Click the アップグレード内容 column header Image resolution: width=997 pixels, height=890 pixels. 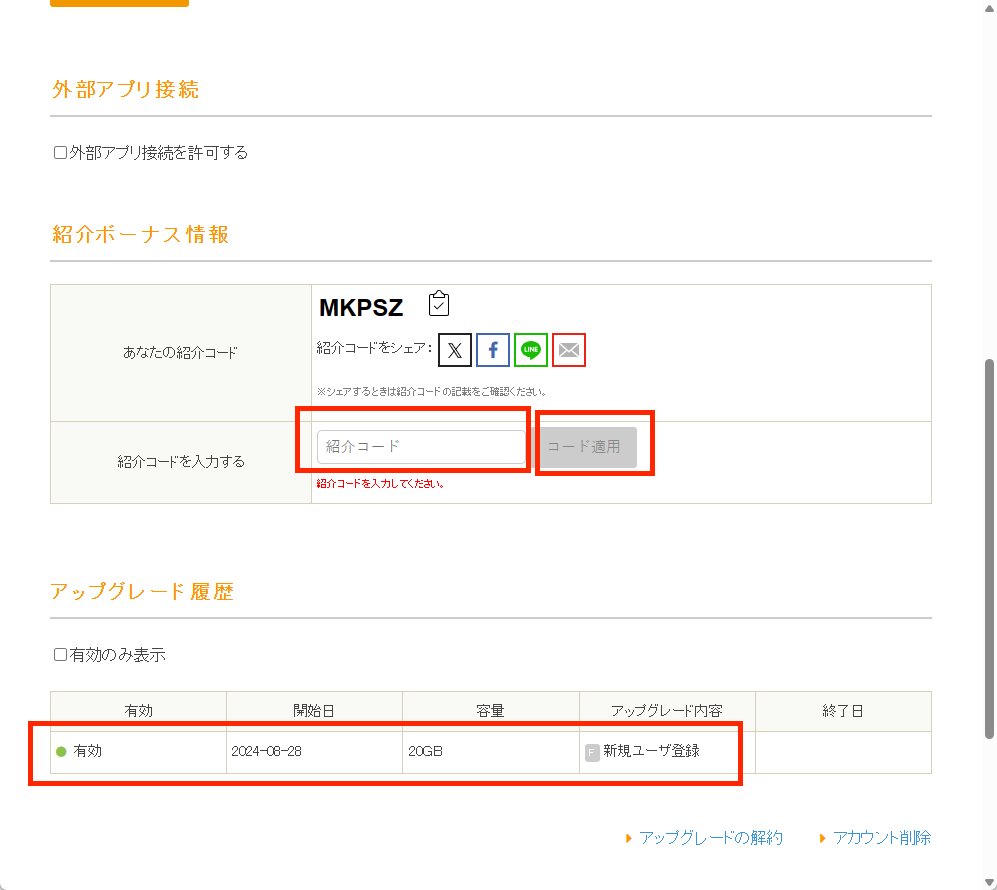click(x=668, y=711)
